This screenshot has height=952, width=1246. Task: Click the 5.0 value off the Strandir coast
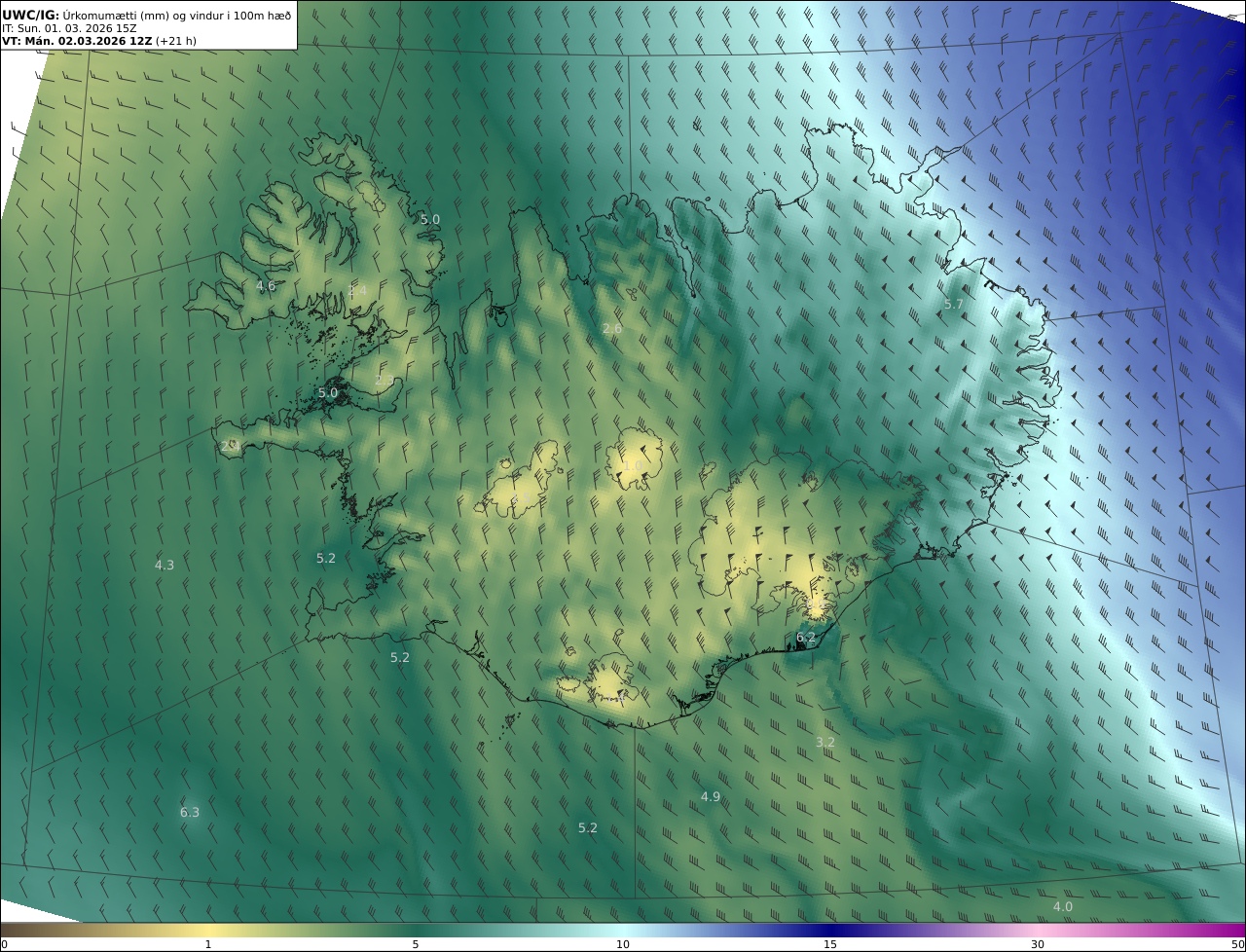[430, 220]
